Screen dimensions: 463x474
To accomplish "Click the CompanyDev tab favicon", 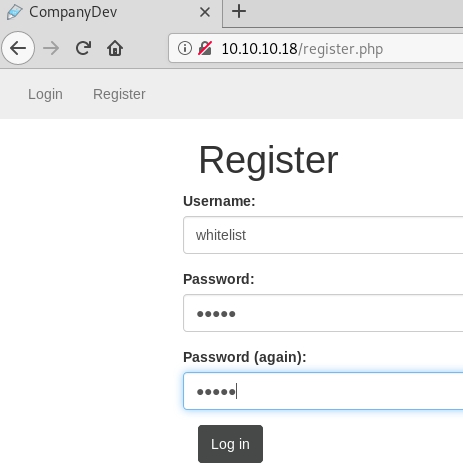I will click(x=14, y=12).
